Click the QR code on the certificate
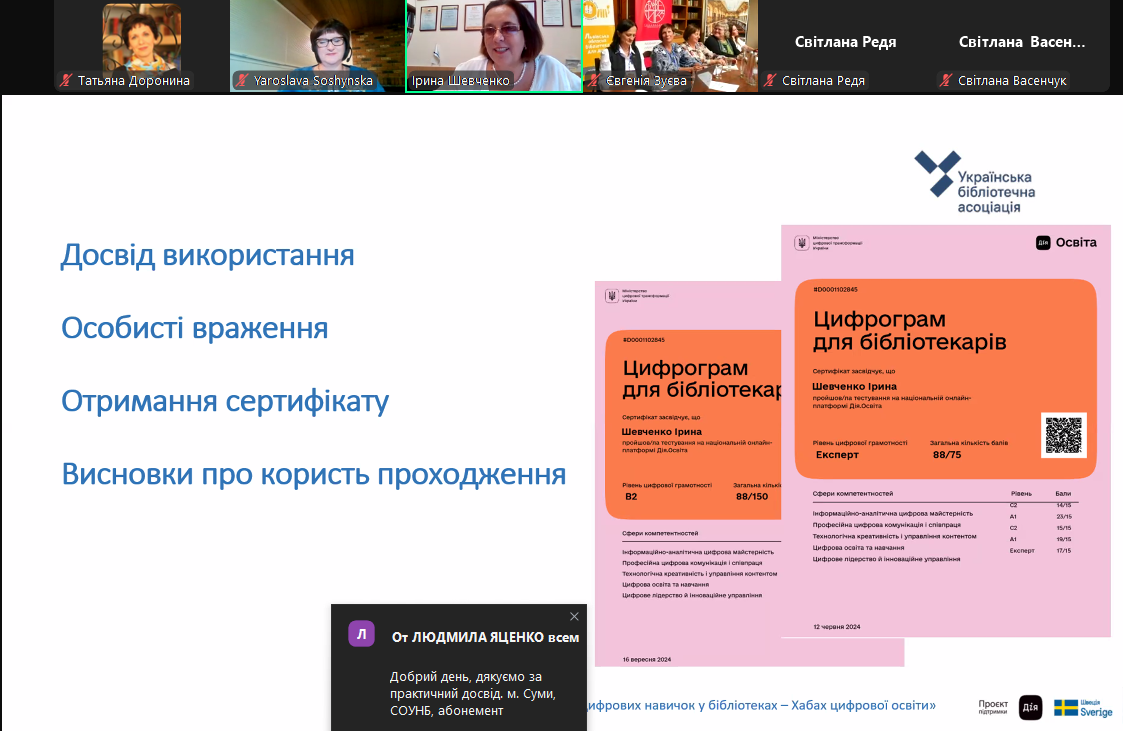This screenshot has height=731, width=1123. pos(1064,434)
